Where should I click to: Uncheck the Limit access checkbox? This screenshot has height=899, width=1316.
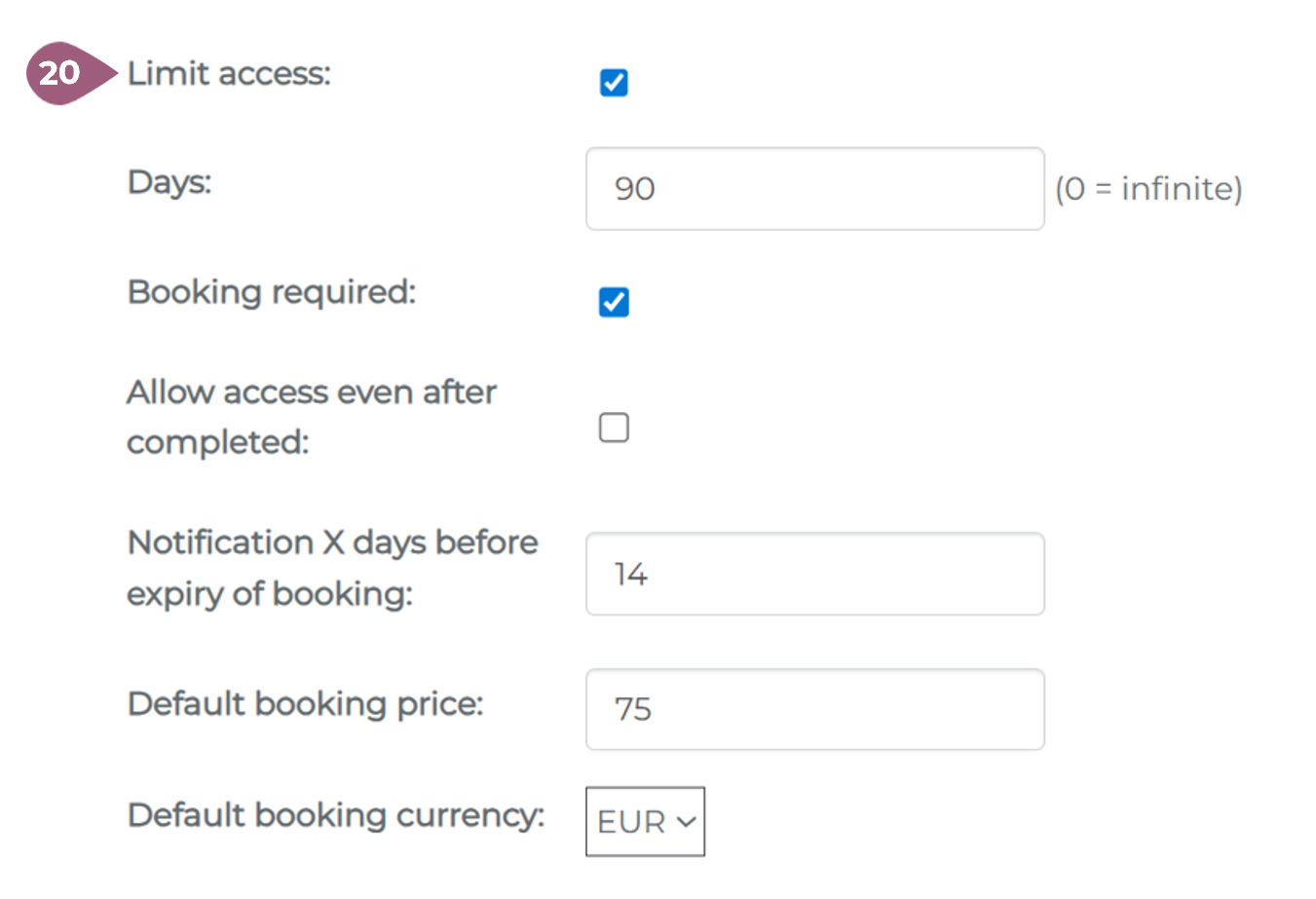tap(614, 83)
